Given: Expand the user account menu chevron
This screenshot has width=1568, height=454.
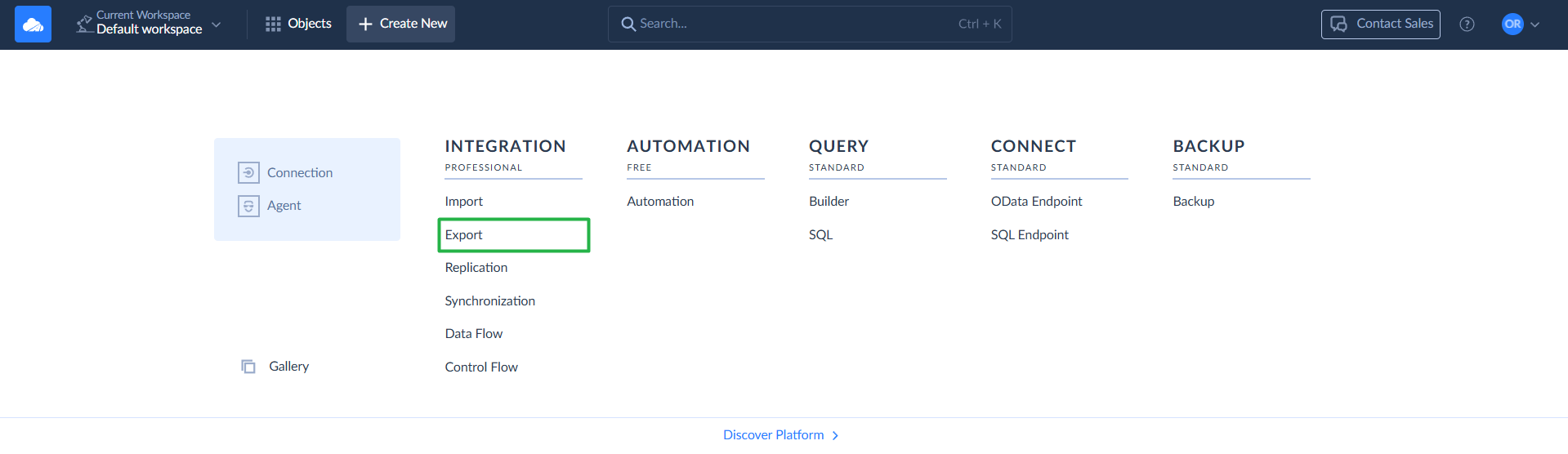Looking at the screenshot, I should tap(1535, 24).
